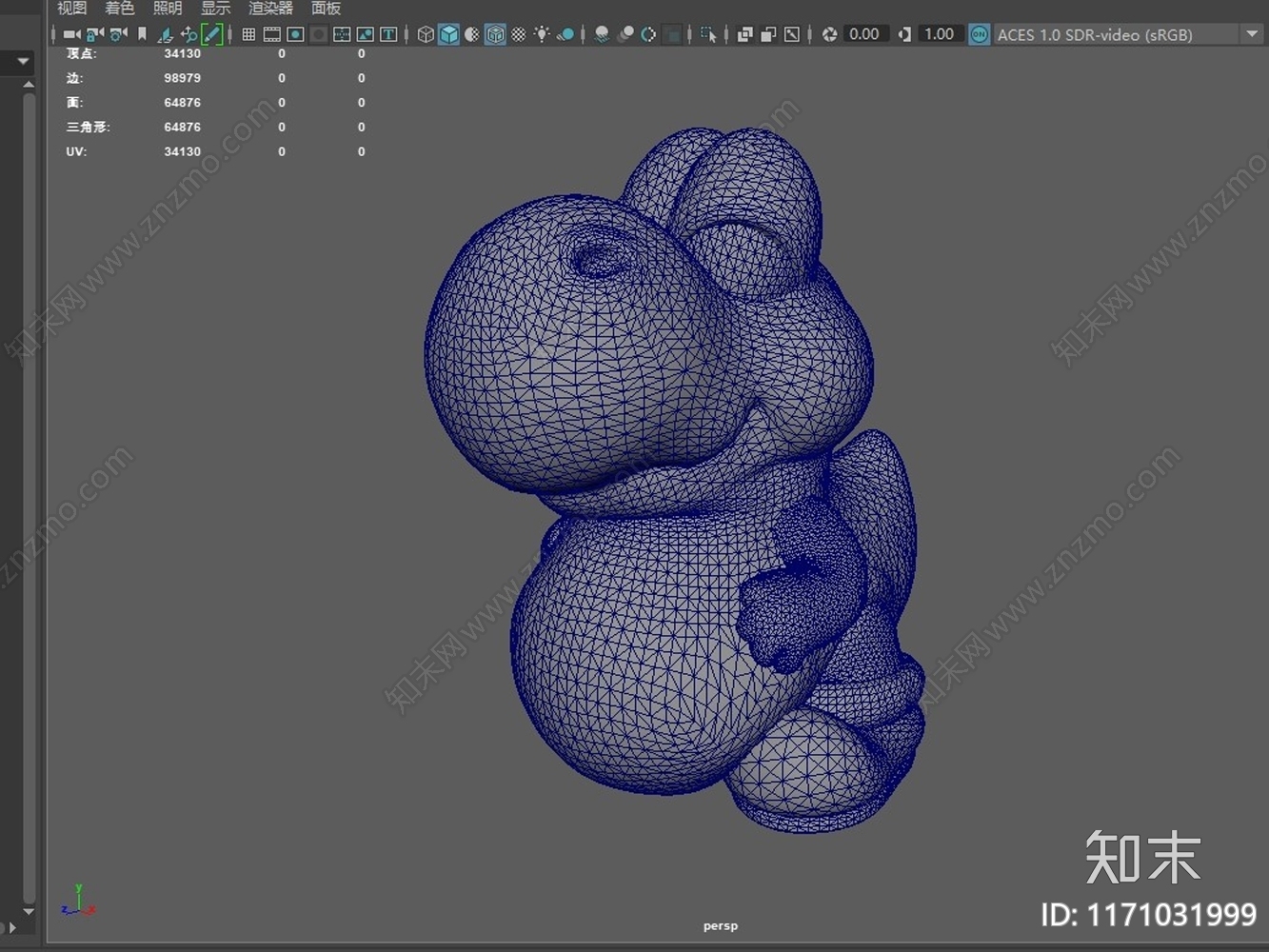The image size is (1269, 952).
Task: Click the left scrollbar up arrow
Action: tap(29, 85)
